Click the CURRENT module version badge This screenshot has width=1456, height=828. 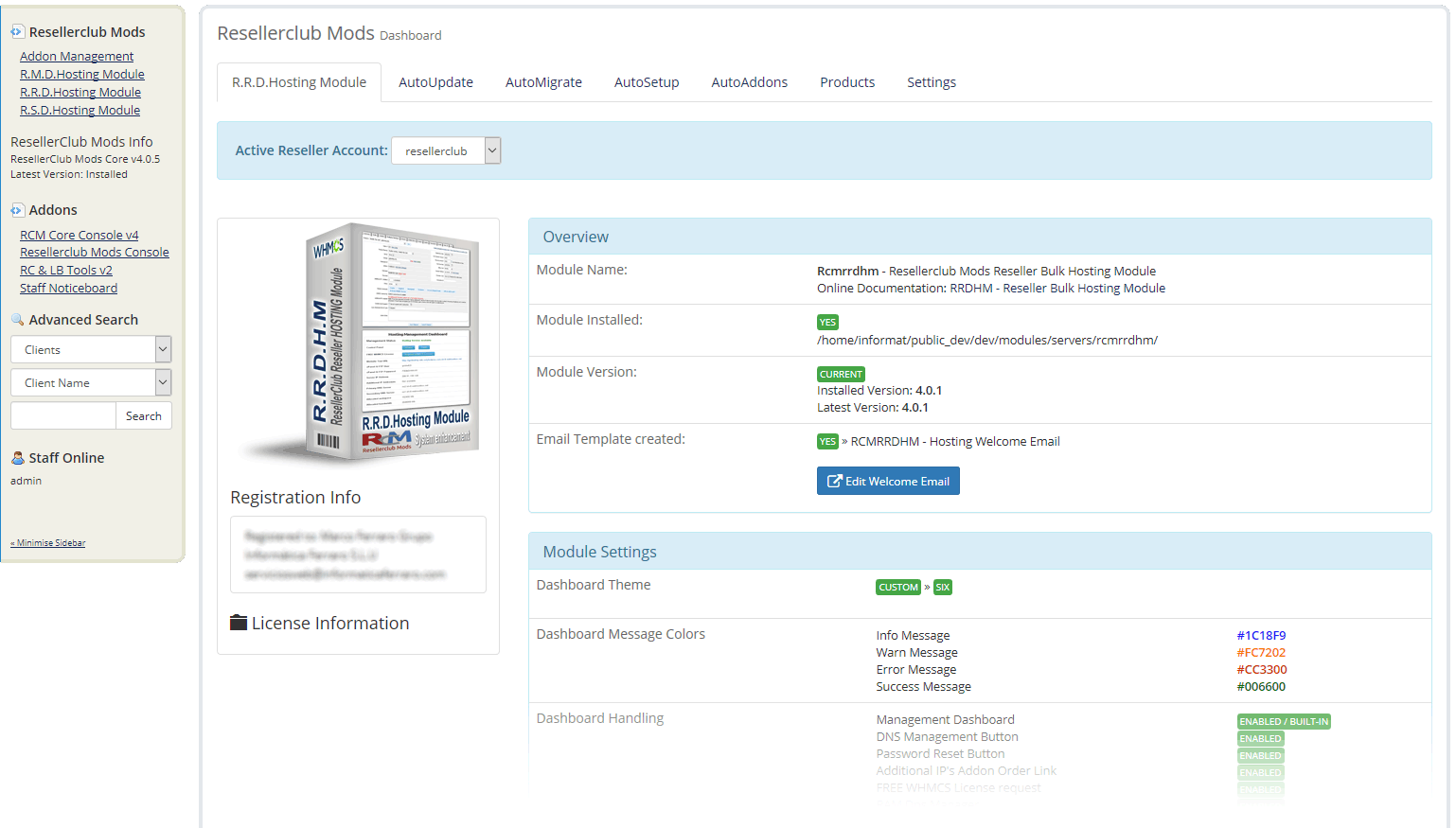point(841,375)
